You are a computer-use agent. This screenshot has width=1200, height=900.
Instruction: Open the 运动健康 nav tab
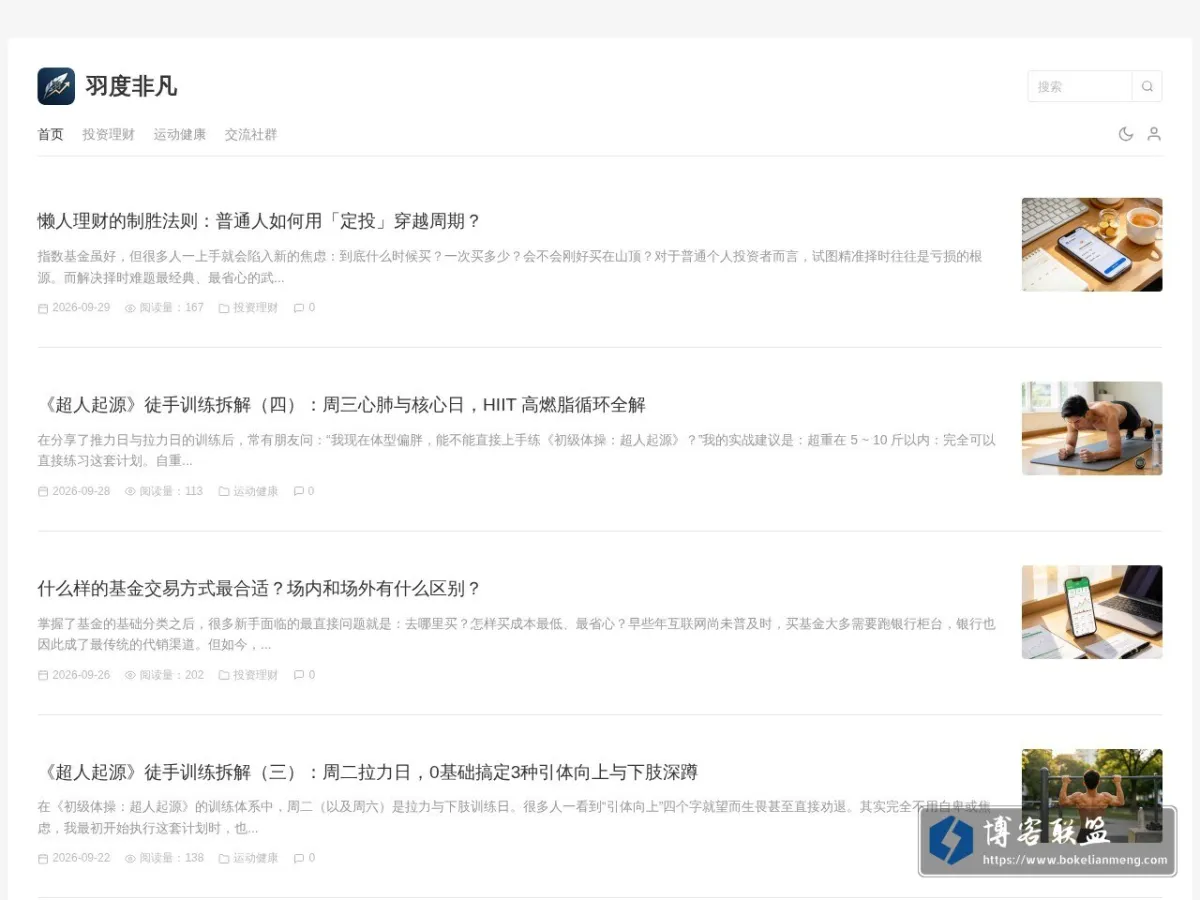pyautogui.click(x=180, y=134)
